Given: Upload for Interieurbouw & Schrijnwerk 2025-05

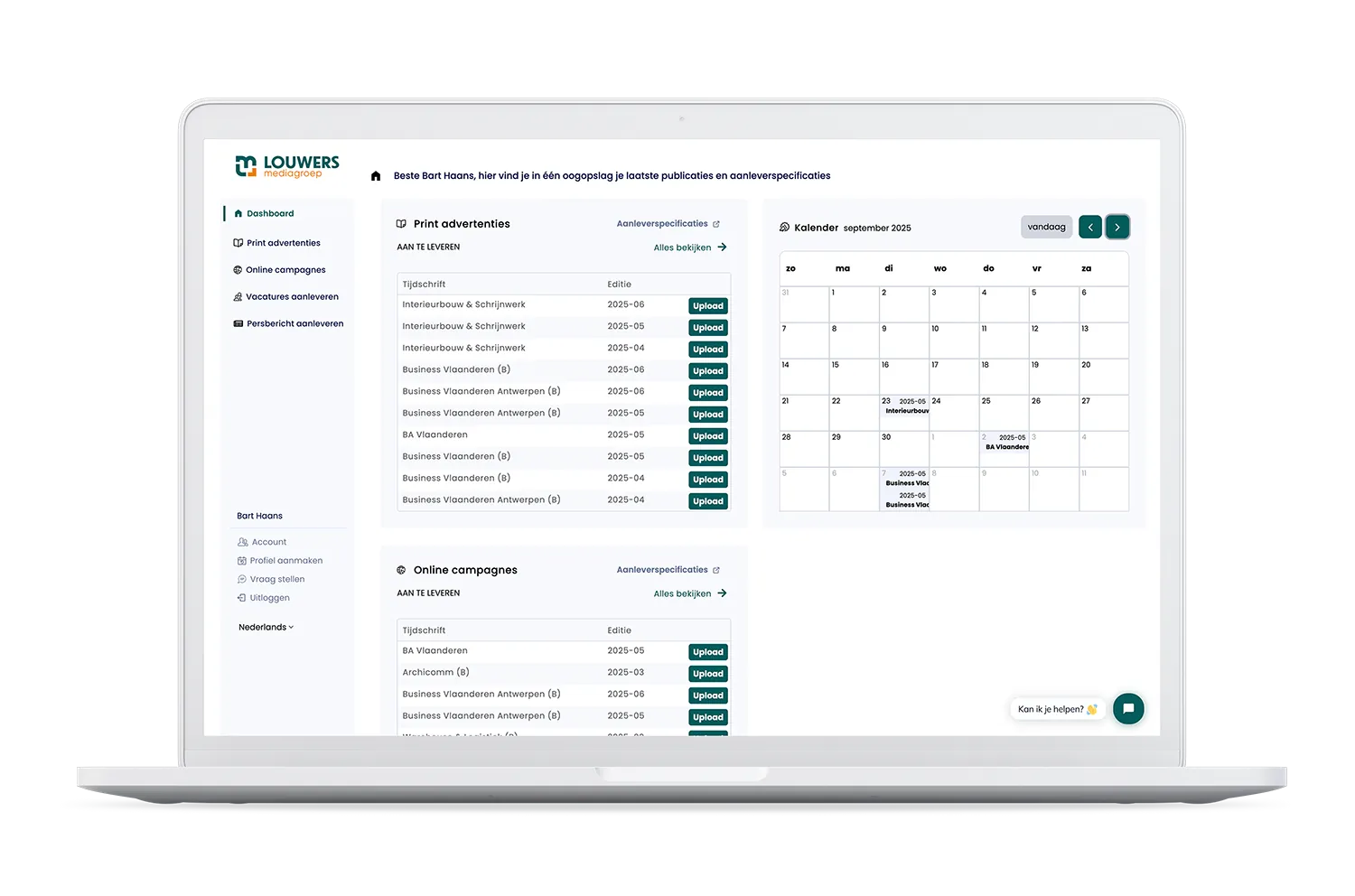Looking at the screenshot, I should 708,328.
